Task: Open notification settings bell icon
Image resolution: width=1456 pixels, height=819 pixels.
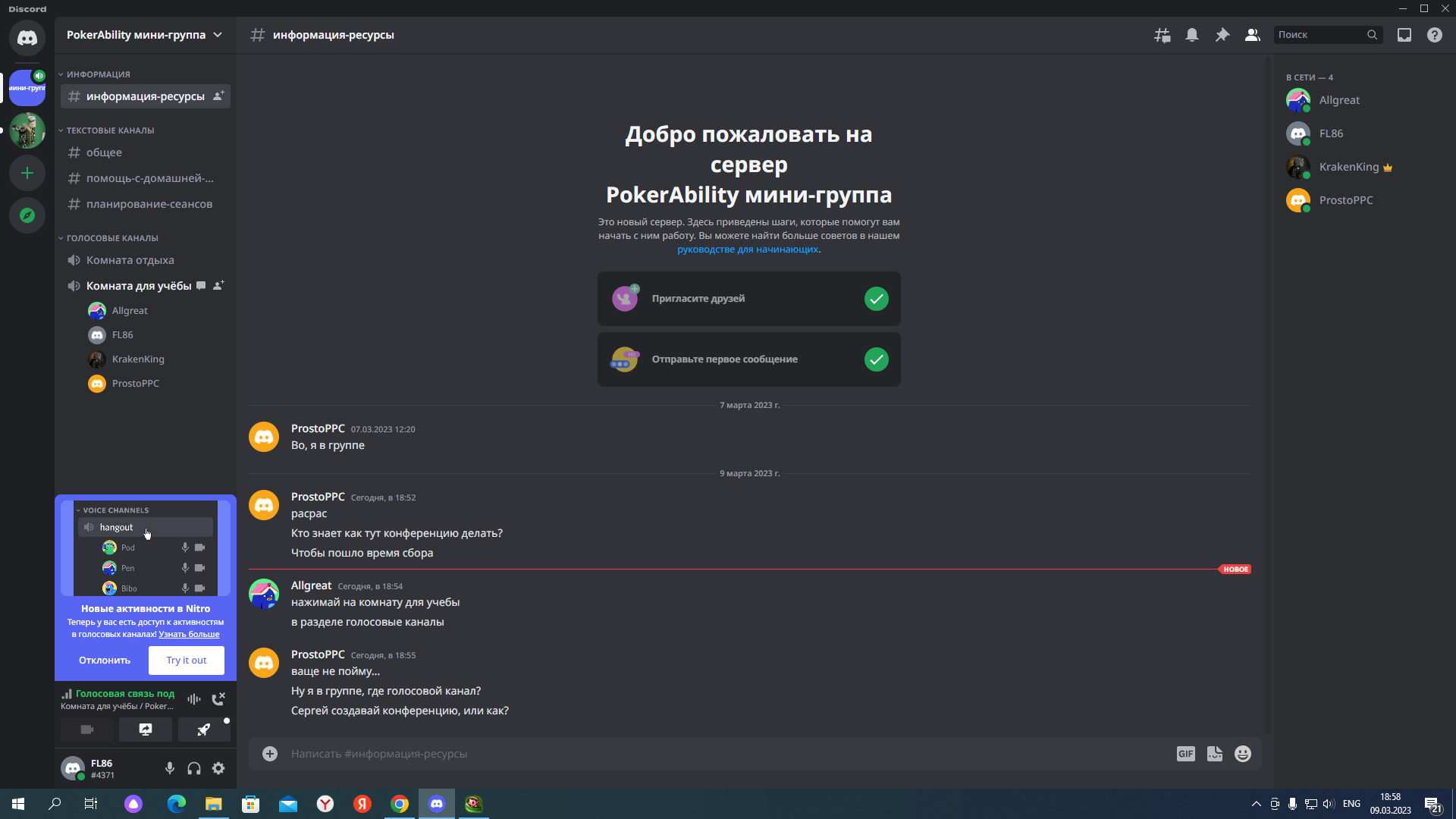Action: 1192,35
